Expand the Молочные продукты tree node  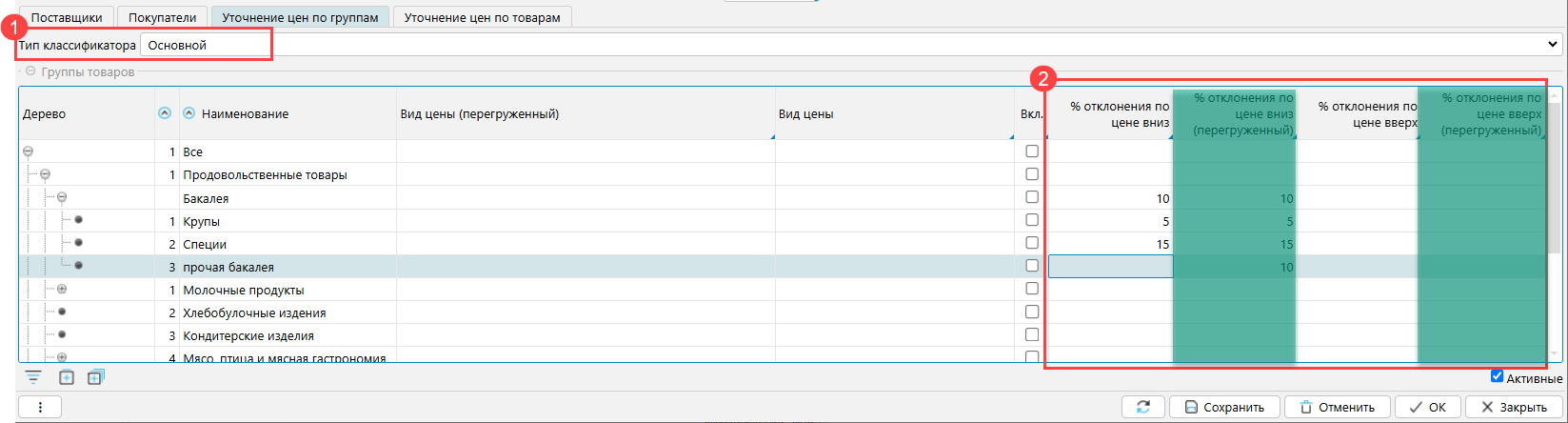tap(62, 290)
